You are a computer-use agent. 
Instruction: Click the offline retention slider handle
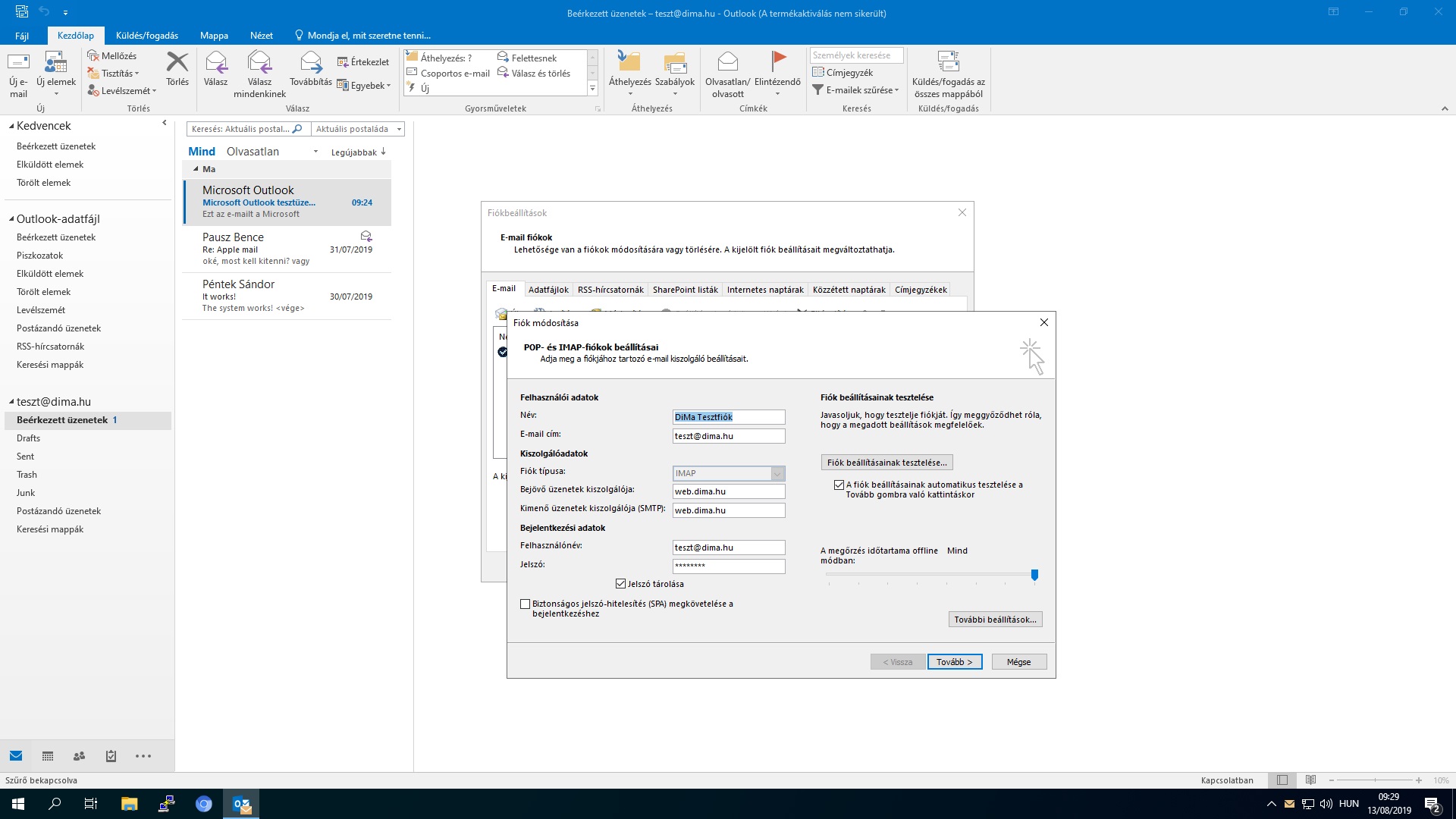coord(1034,575)
